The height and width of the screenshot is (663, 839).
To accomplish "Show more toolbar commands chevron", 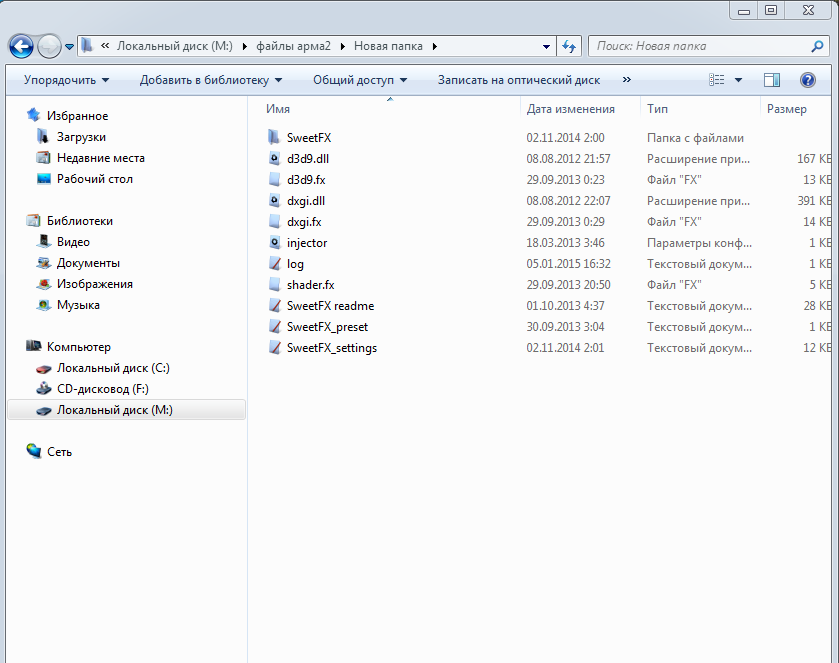I will 627,80.
